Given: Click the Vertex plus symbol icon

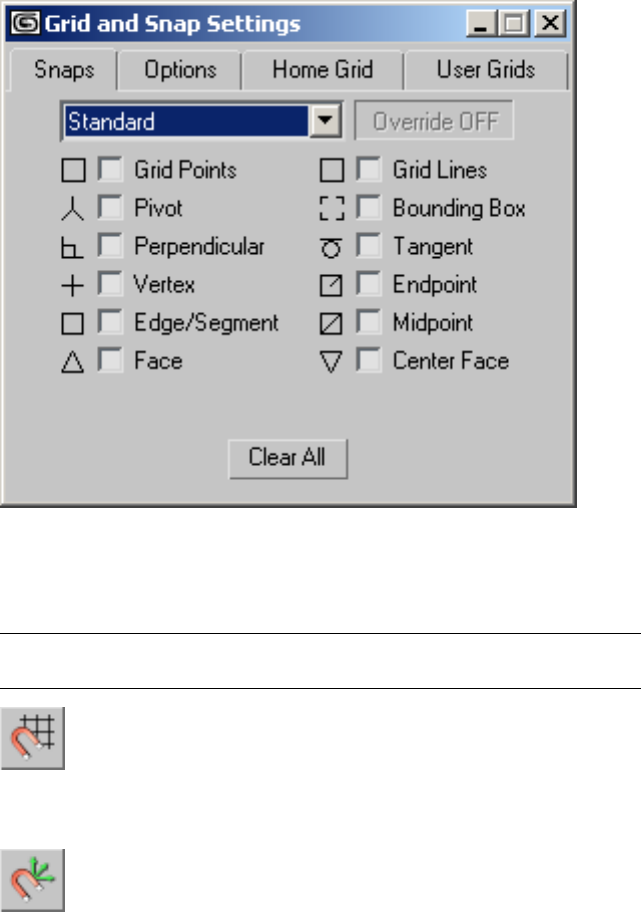Looking at the screenshot, I should tap(74, 286).
